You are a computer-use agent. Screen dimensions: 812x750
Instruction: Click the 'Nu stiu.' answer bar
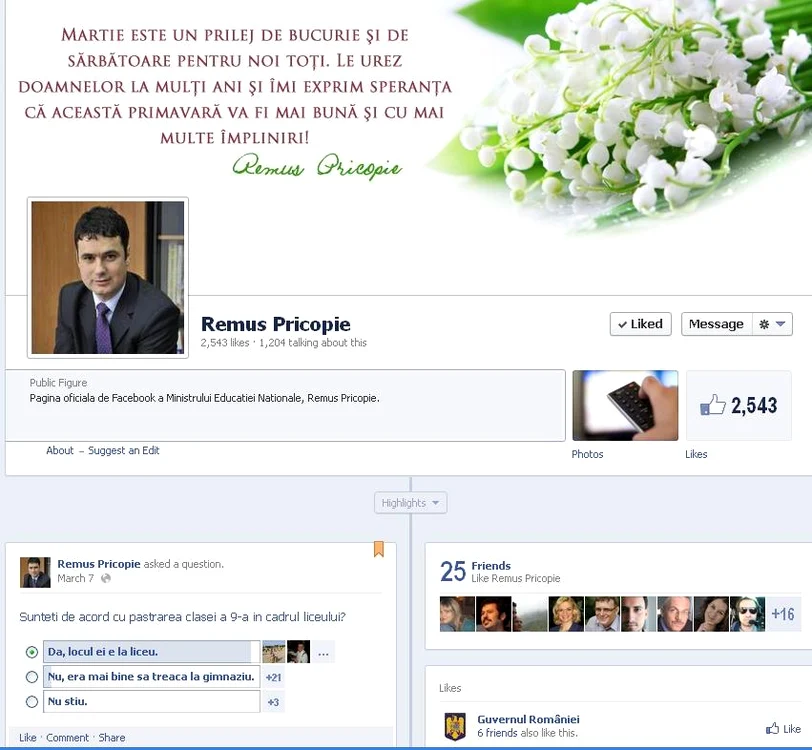point(151,702)
